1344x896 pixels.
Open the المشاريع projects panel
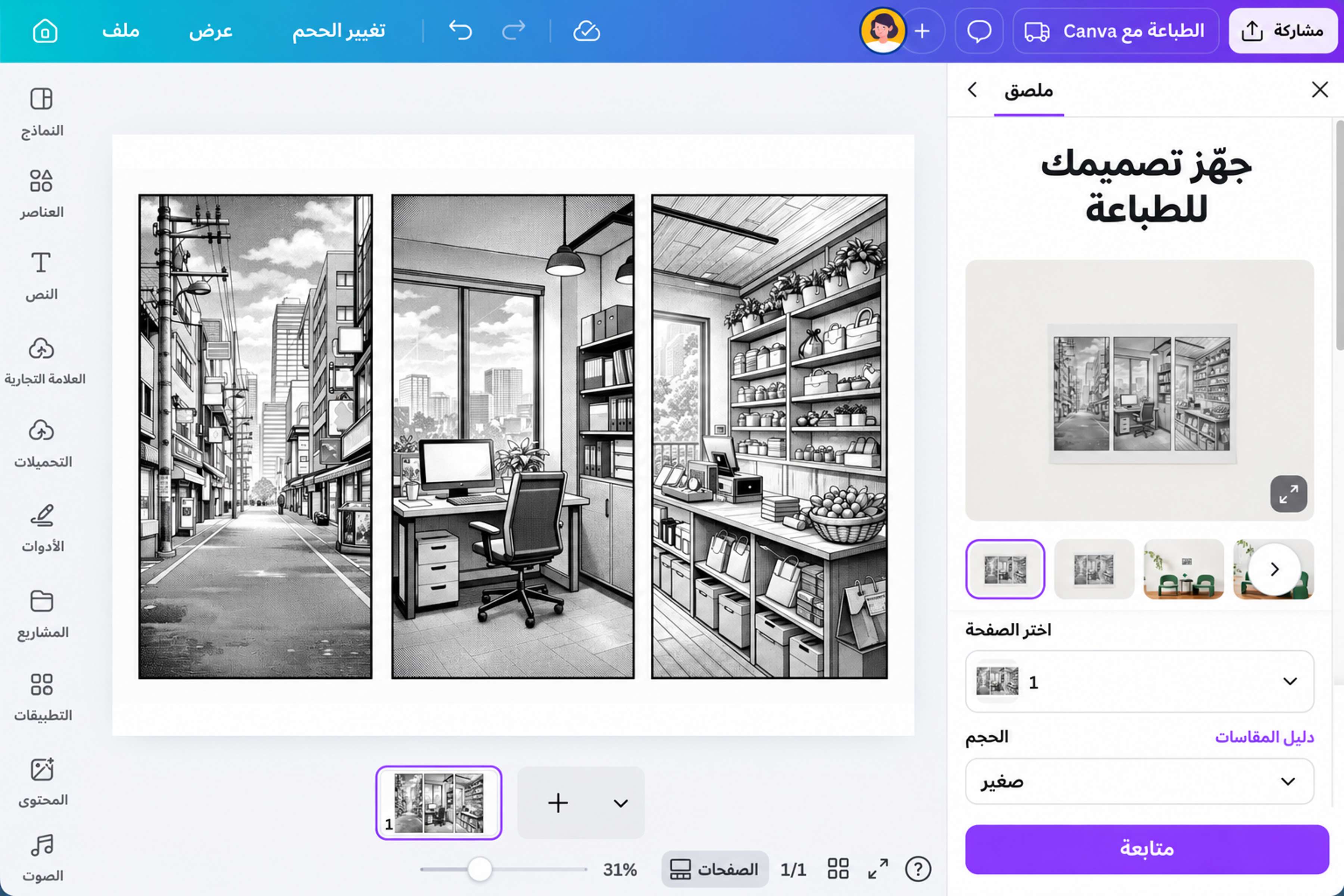coord(43,614)
